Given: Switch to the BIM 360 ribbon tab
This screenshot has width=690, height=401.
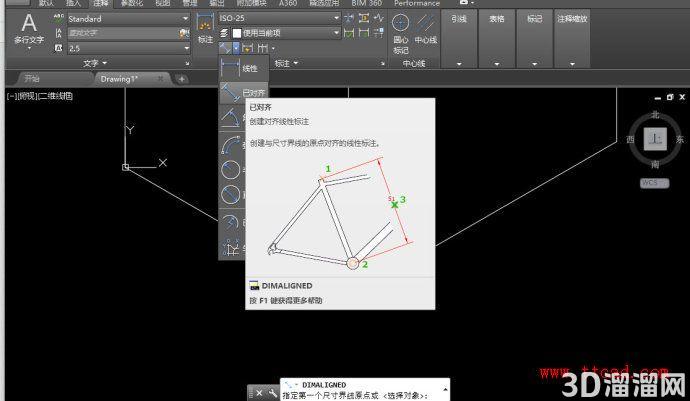Looking at the screenshot, I should tap(367, 3).
